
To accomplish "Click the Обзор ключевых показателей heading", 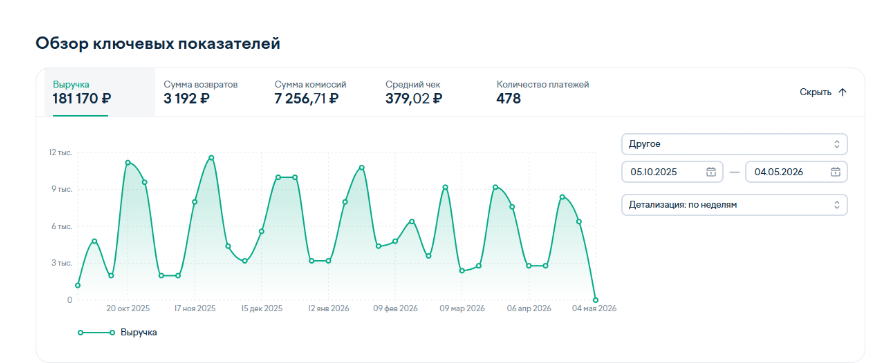I will [158, 43].
